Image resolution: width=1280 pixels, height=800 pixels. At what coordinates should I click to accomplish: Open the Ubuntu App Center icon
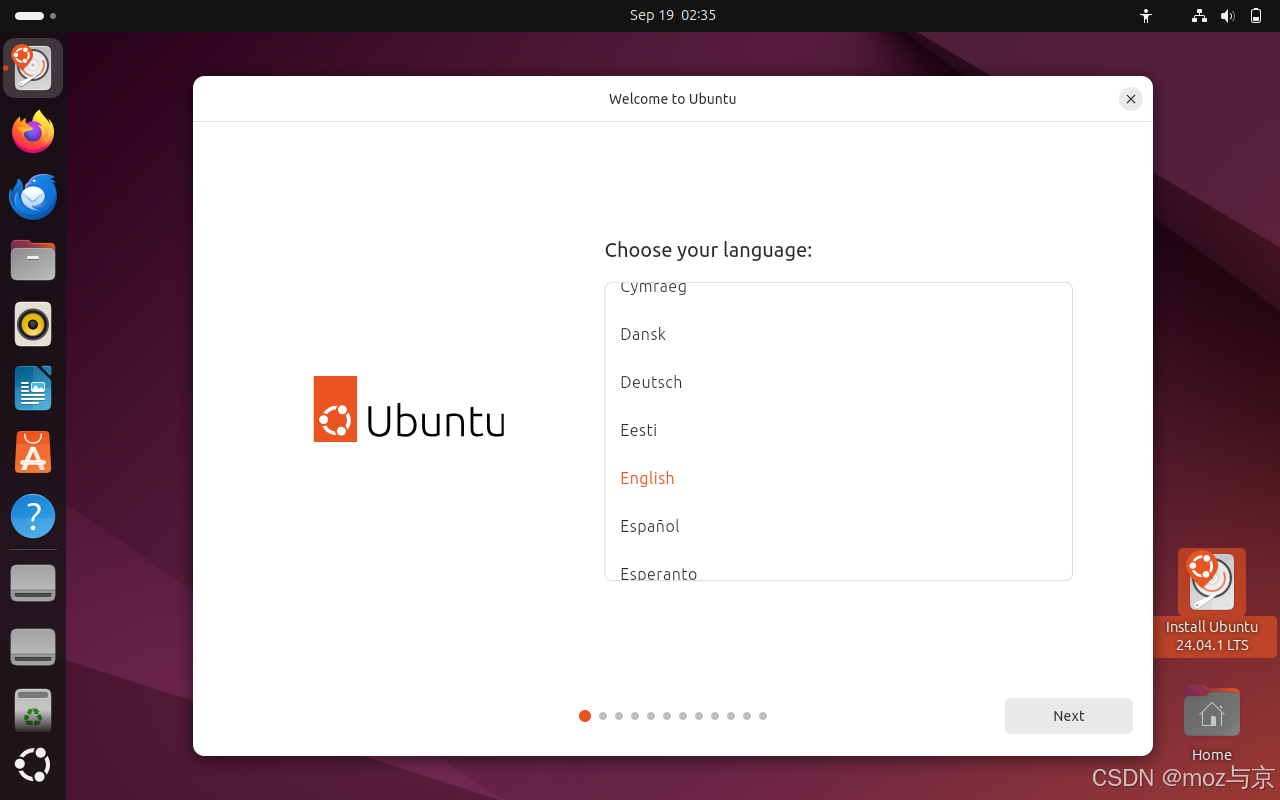33,452
